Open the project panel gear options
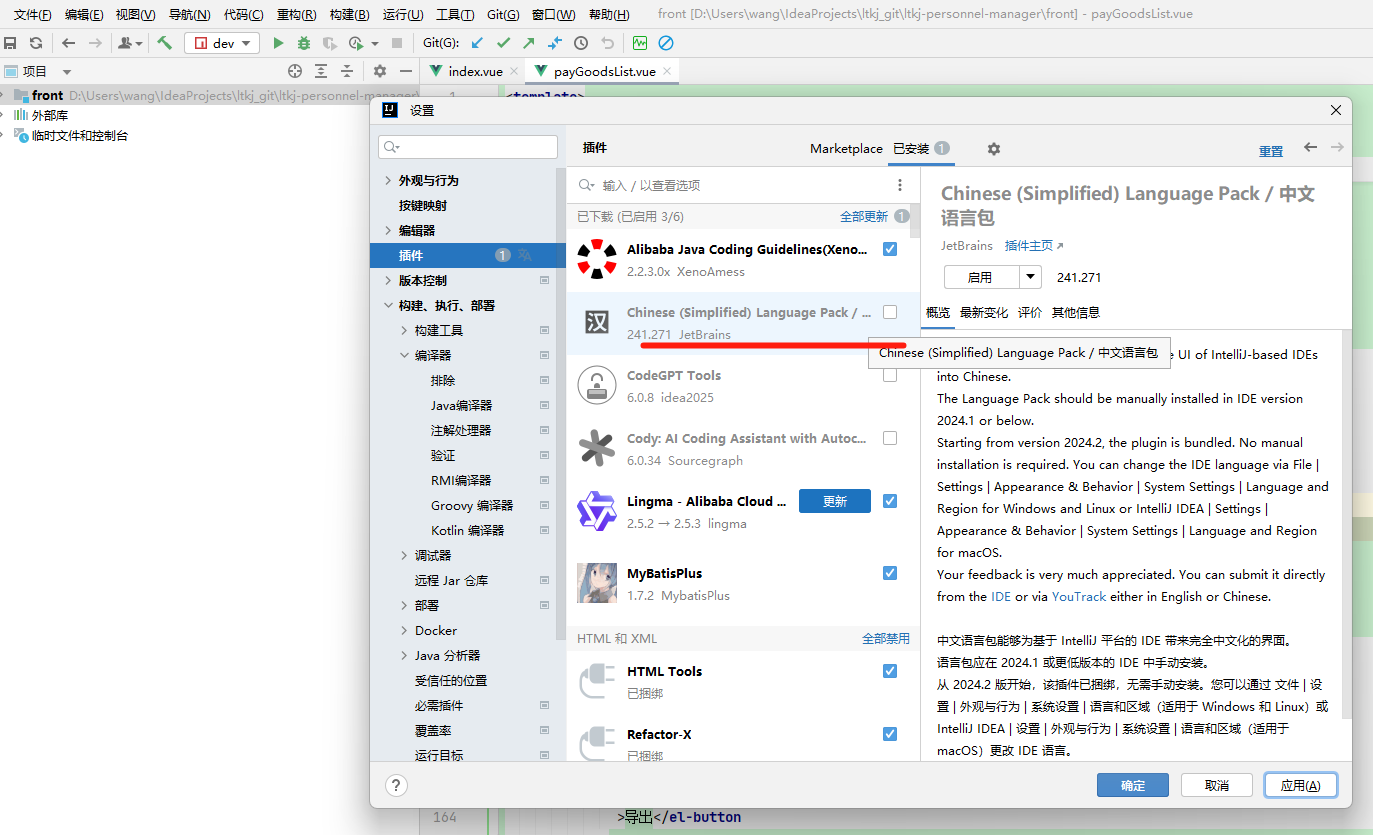The image size is (1373, 835). point(380,71)
